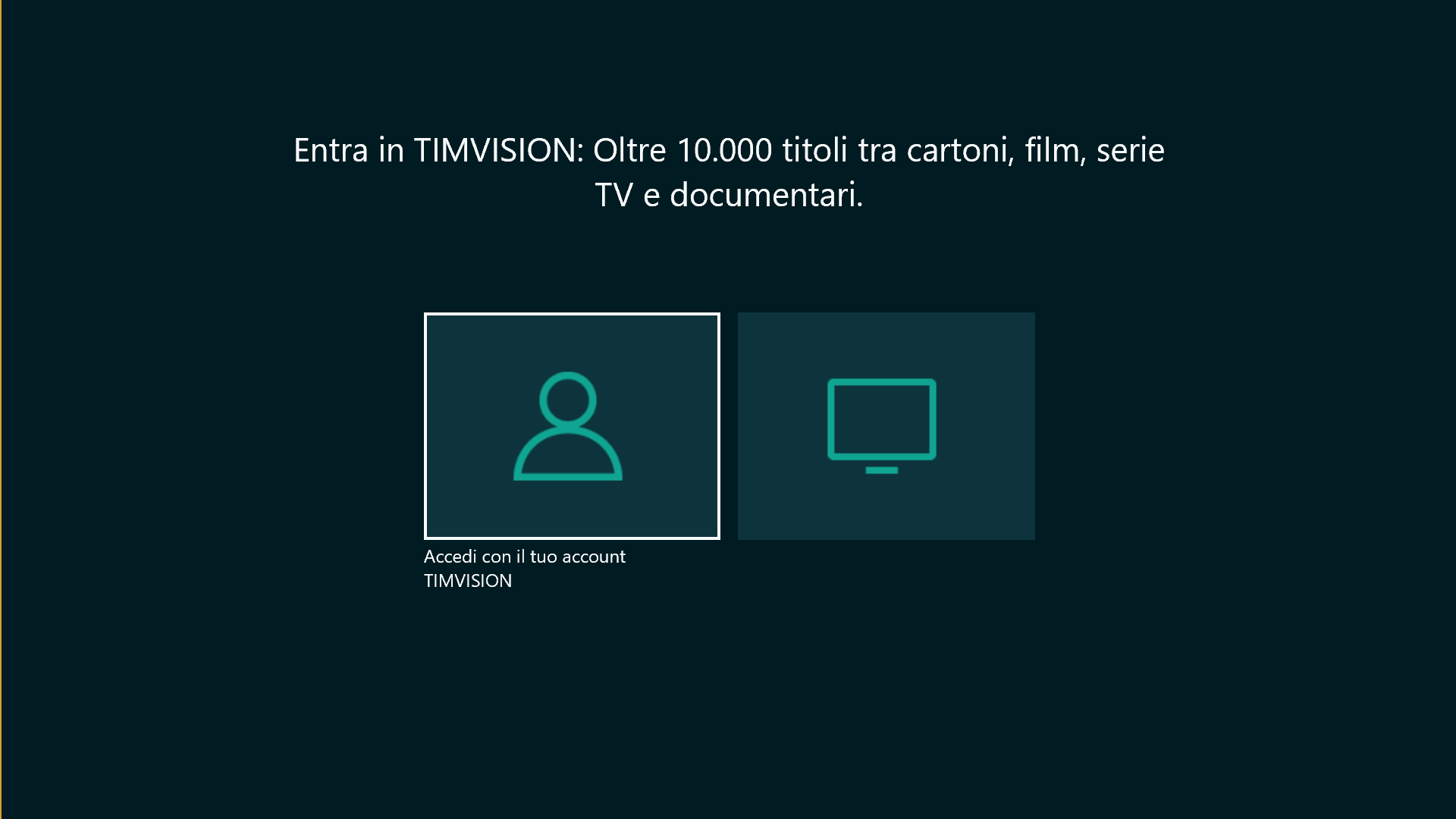This screenshot has width=1456, height=819.
Task: Click the head circle of person icon
Action: pos(567,399)
